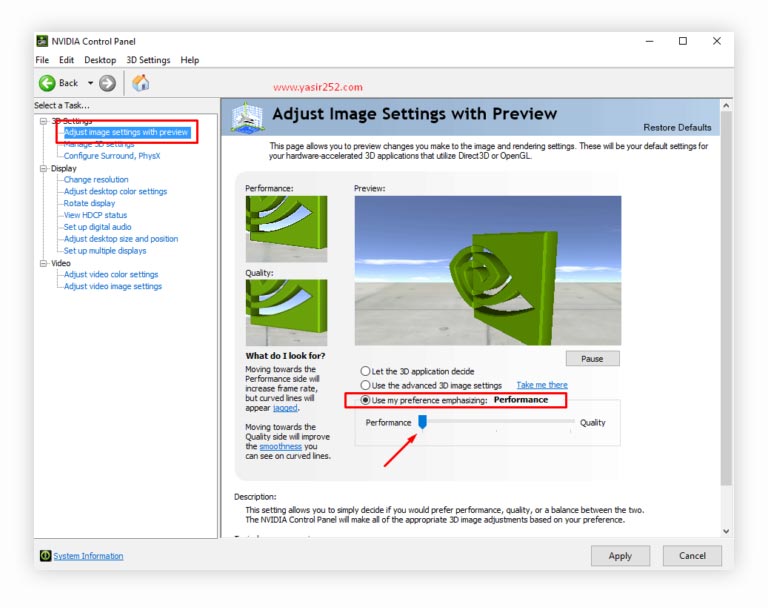Follow the Take me there link
The image size is (768, 608).
[542, 385]
